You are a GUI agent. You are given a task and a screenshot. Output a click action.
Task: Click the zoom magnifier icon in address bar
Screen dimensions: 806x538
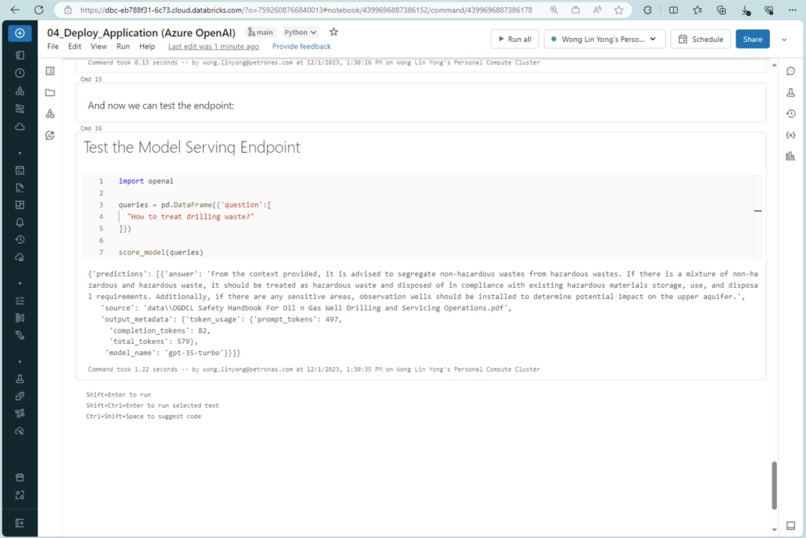click(554, 10)
